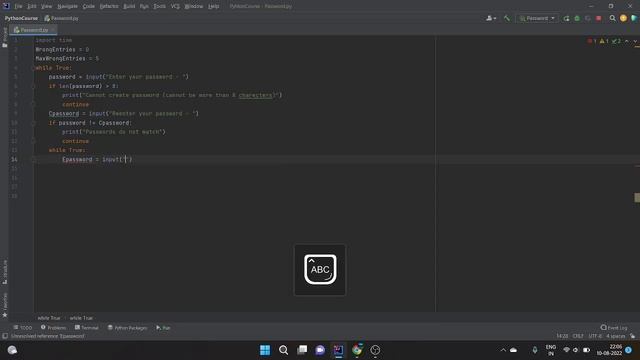Select the Password.py editor tab
Viewport: 640px width, 360px height.
click(33, 30)
